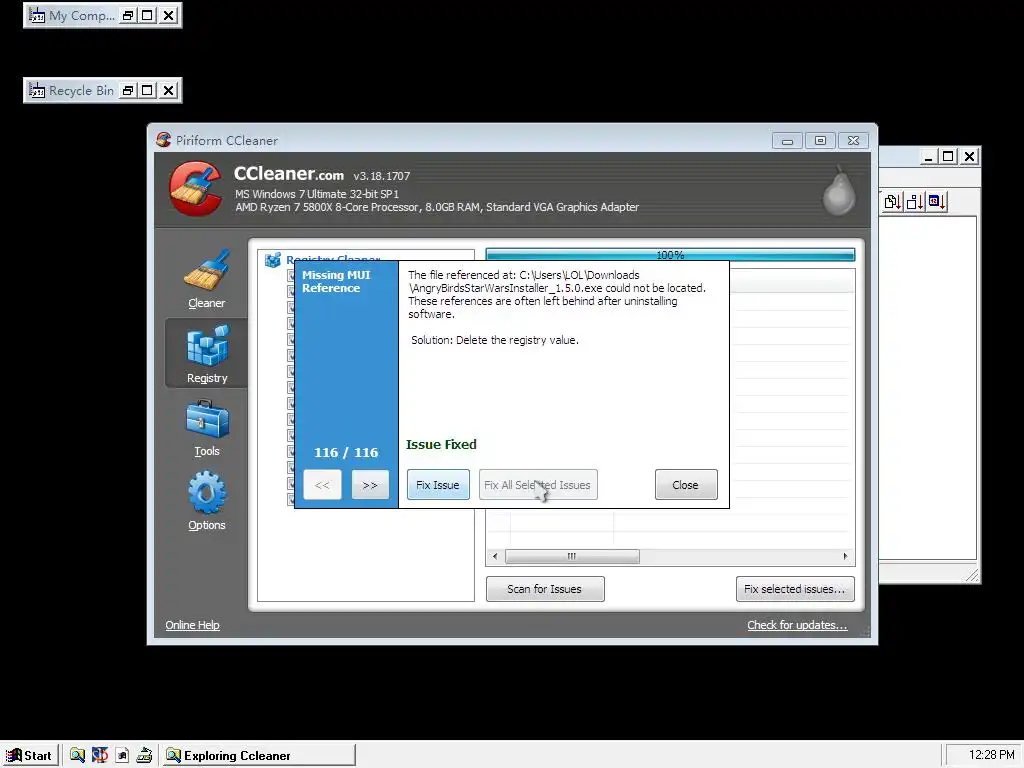Restore the minimized My Comp... window
The width and height of the screenshot is (1024, 768).
point(129,15)
